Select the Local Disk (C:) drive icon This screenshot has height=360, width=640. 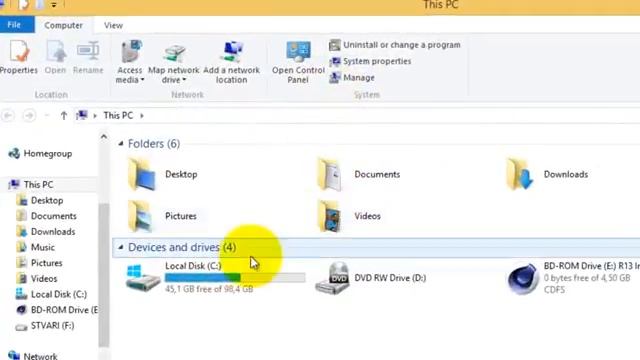tap(143, 278)
